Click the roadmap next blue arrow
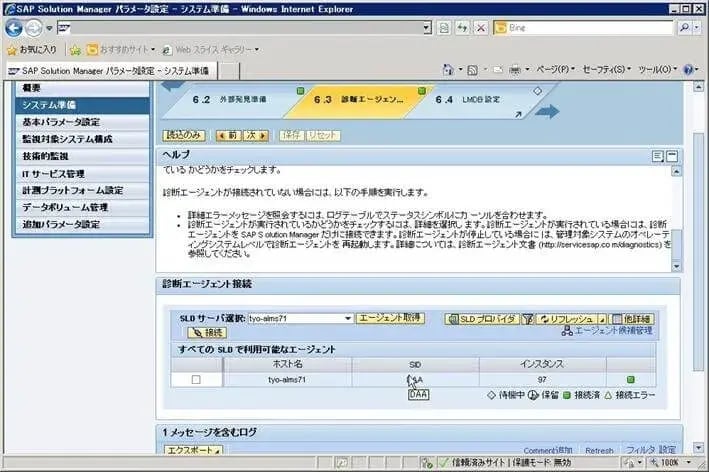Screen dimensions: 709x472 point(547,111)
